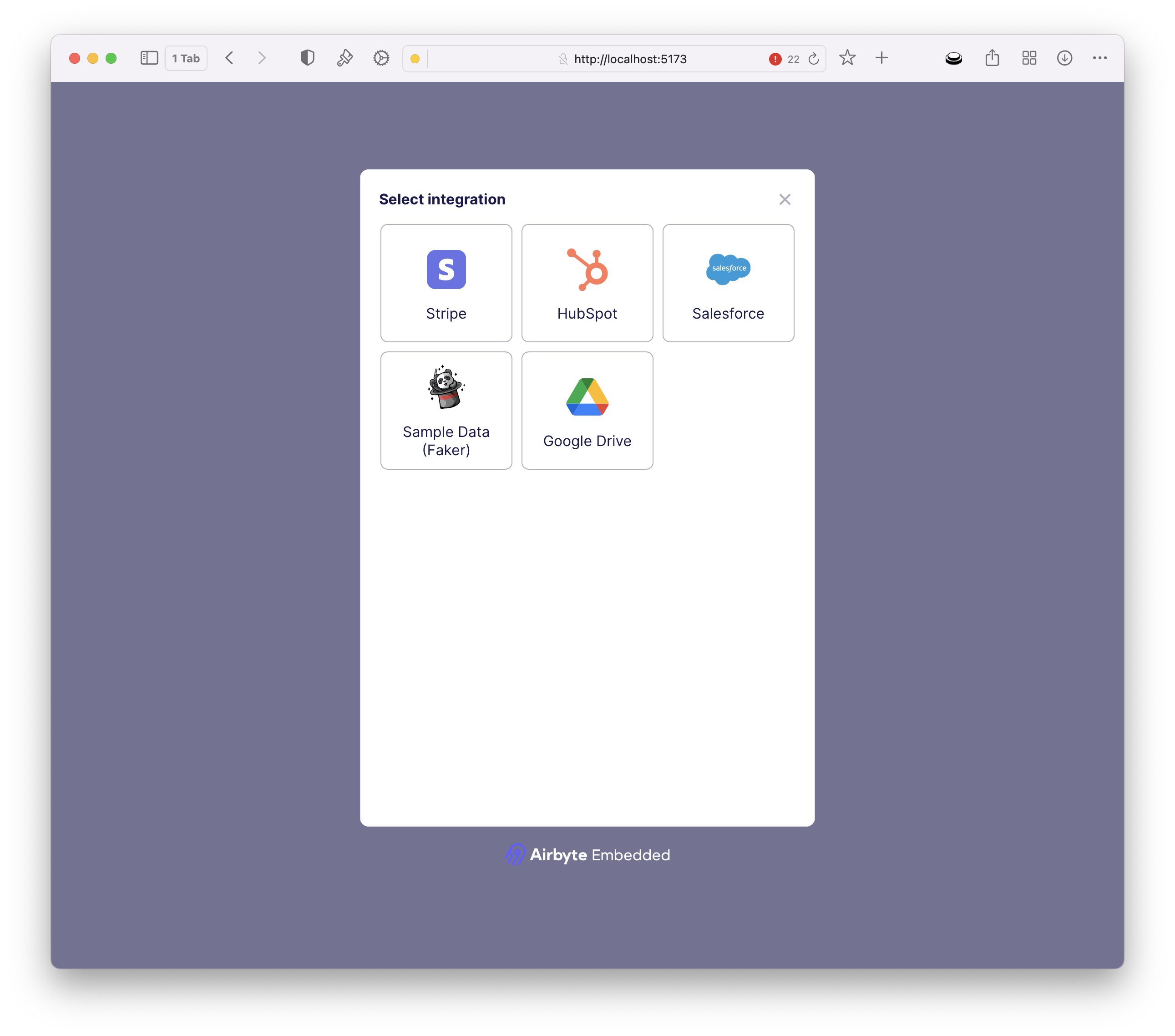
Task: Open the privacy shield report
Action: tap(308, 57)
